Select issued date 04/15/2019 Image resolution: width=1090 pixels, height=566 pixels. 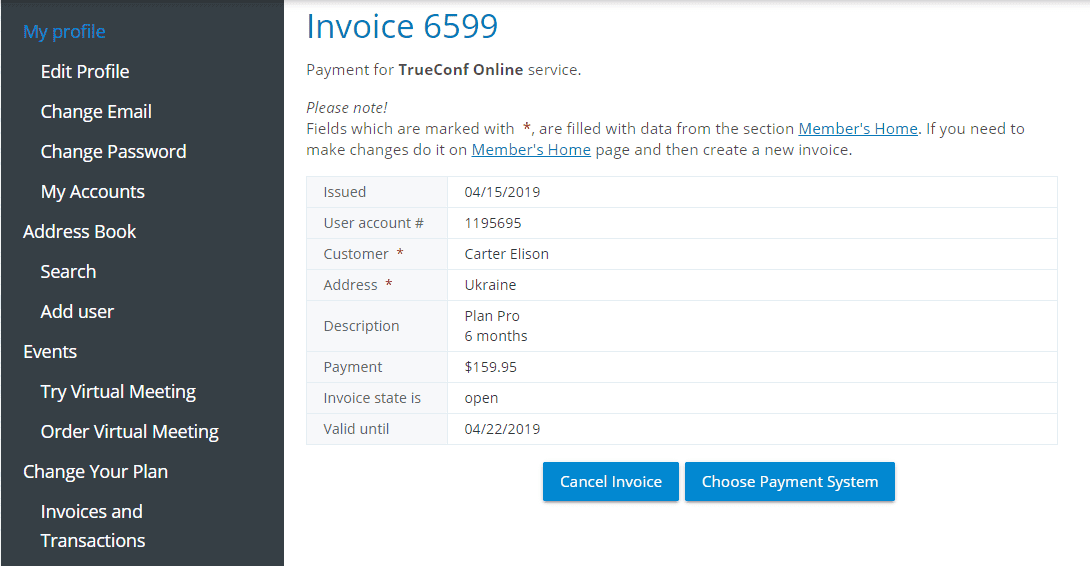tap(502, 192)
